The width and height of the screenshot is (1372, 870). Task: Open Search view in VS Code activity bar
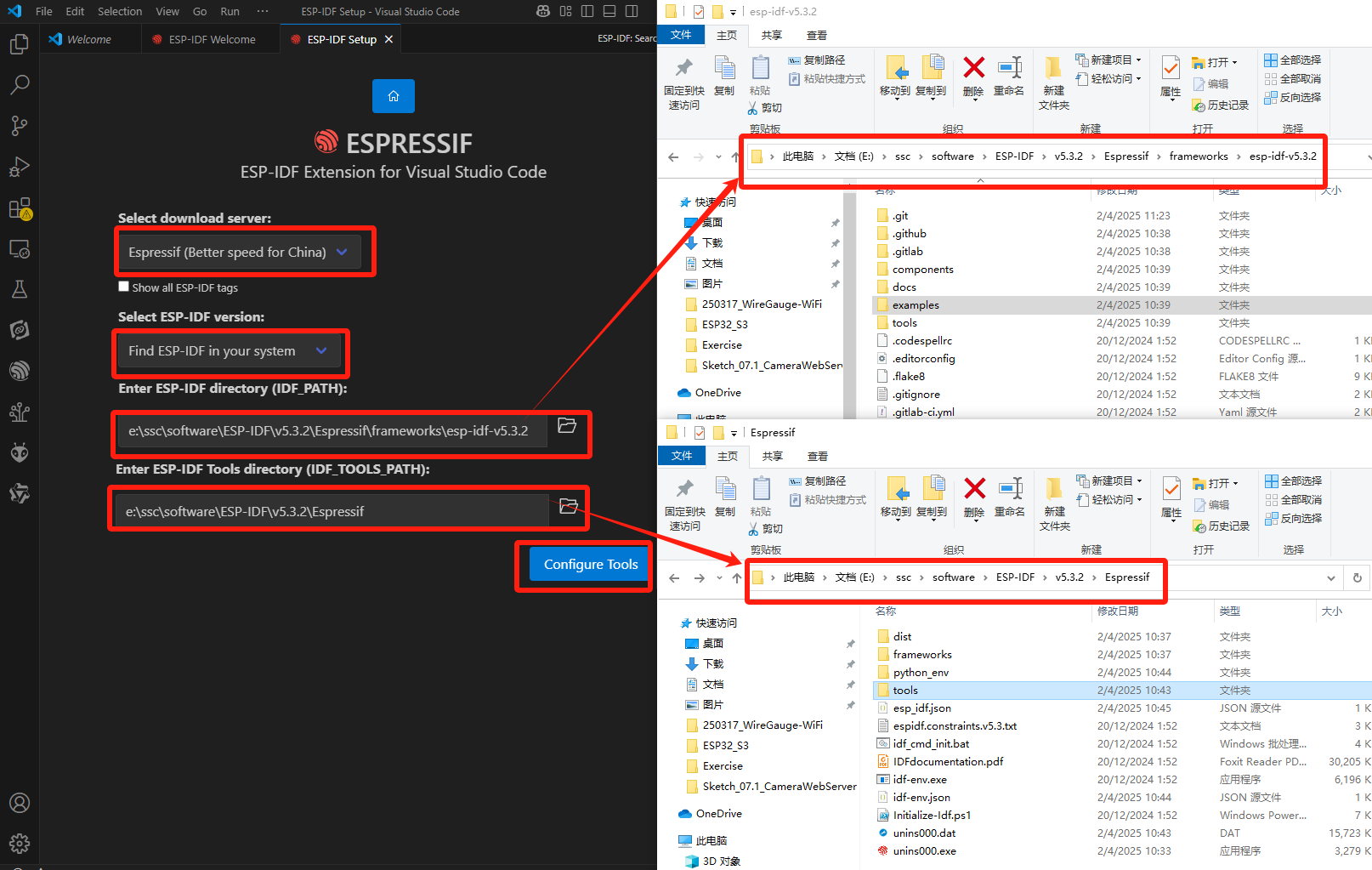[20, 84]
